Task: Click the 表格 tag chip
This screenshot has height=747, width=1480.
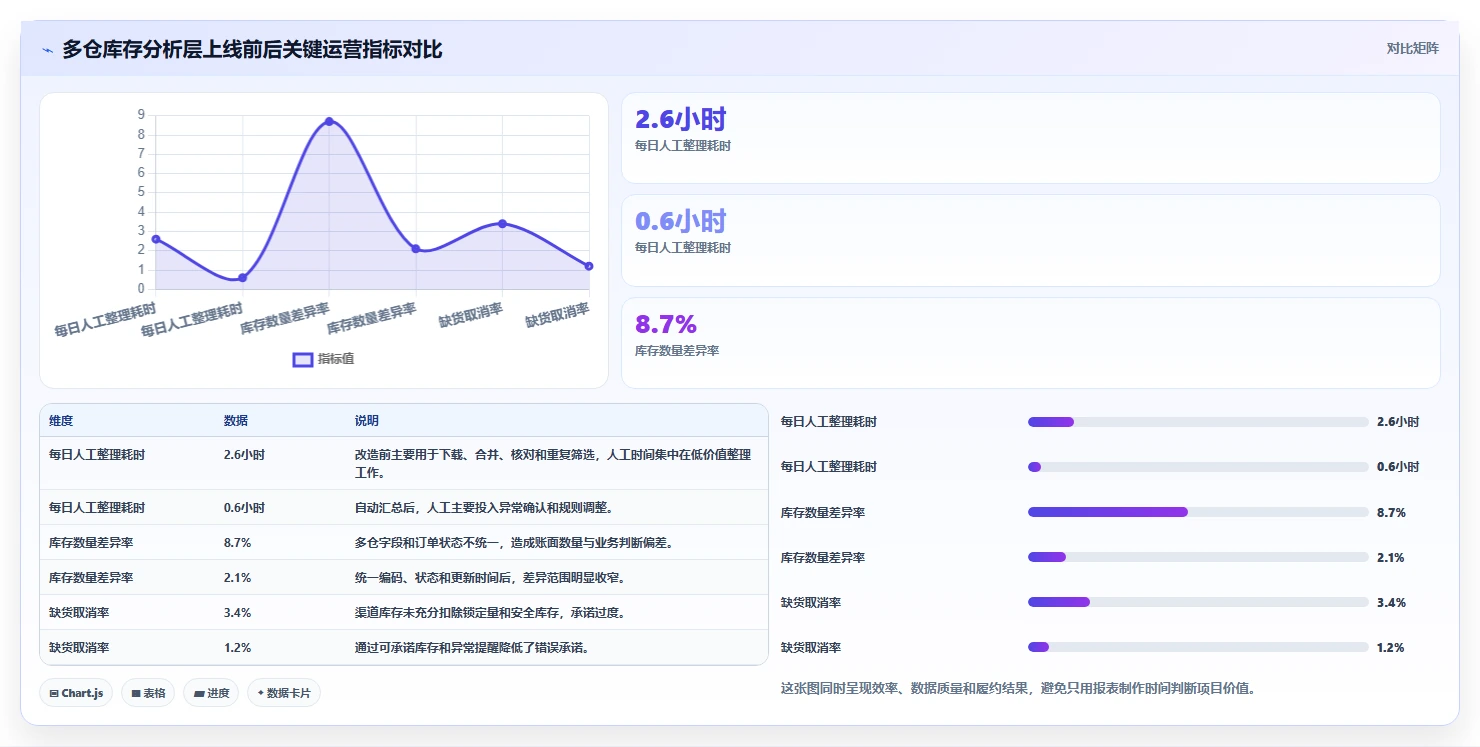Action: pos(148,693)
